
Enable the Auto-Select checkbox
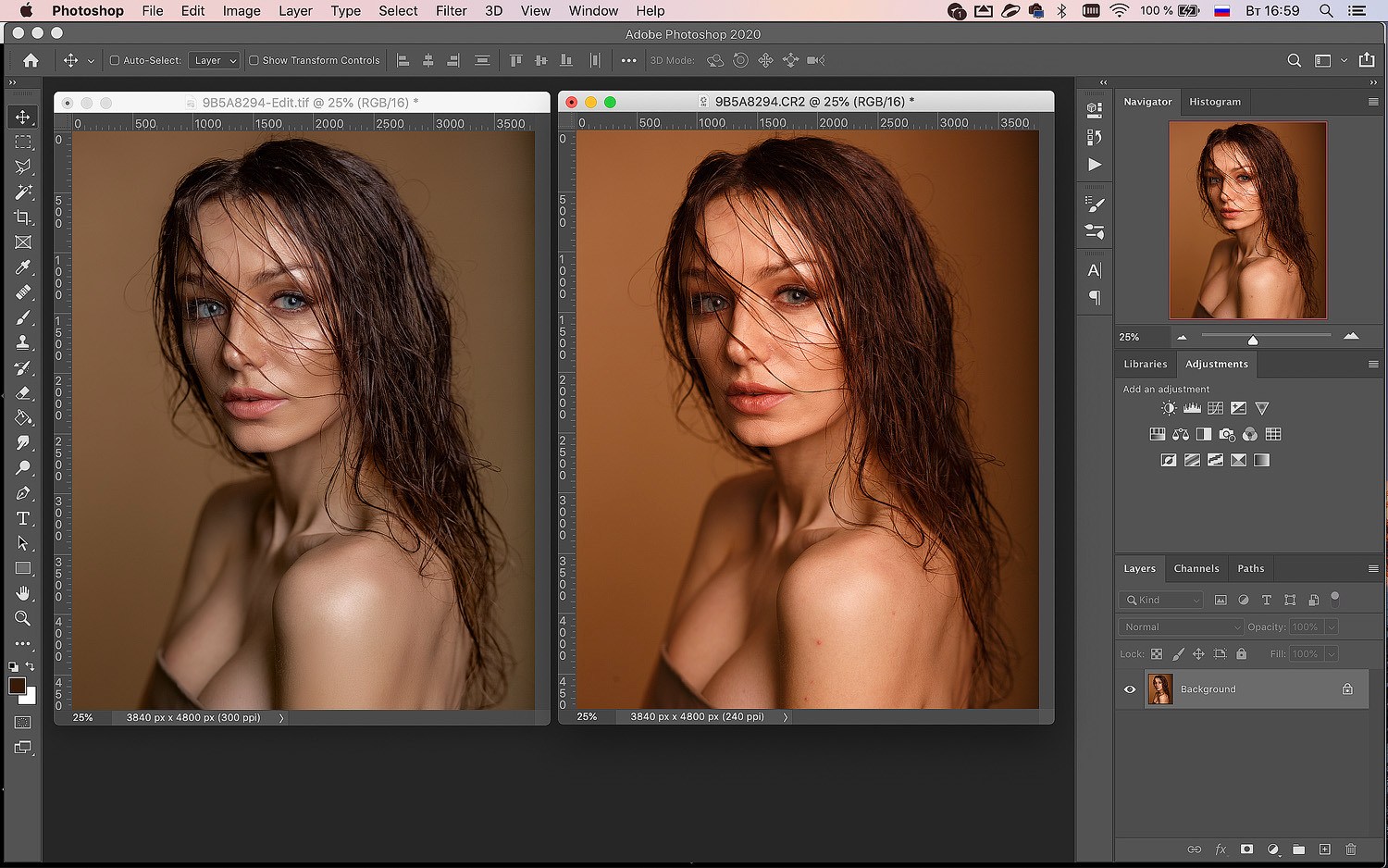(x=115, y=60)
